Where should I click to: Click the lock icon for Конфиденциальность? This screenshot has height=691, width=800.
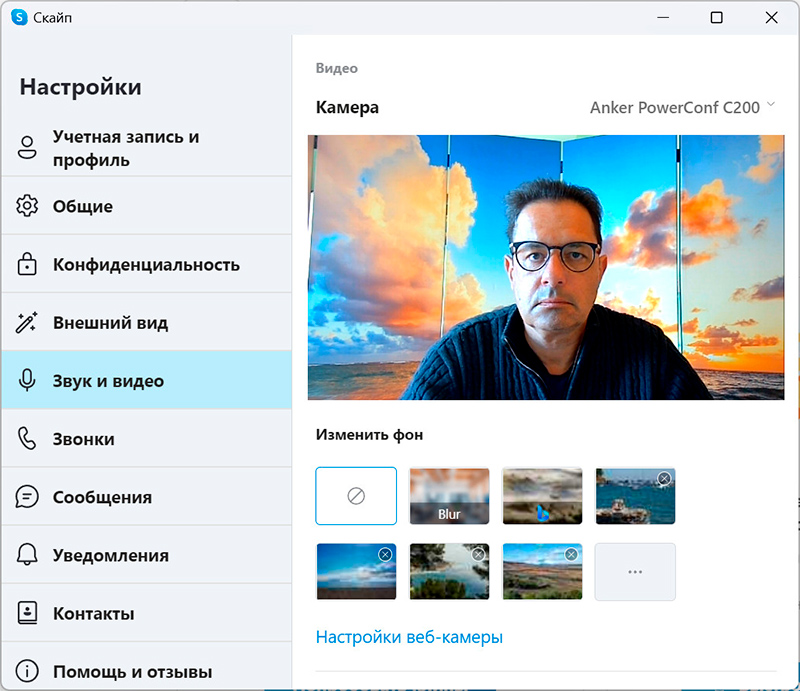(x=27, y=265)
